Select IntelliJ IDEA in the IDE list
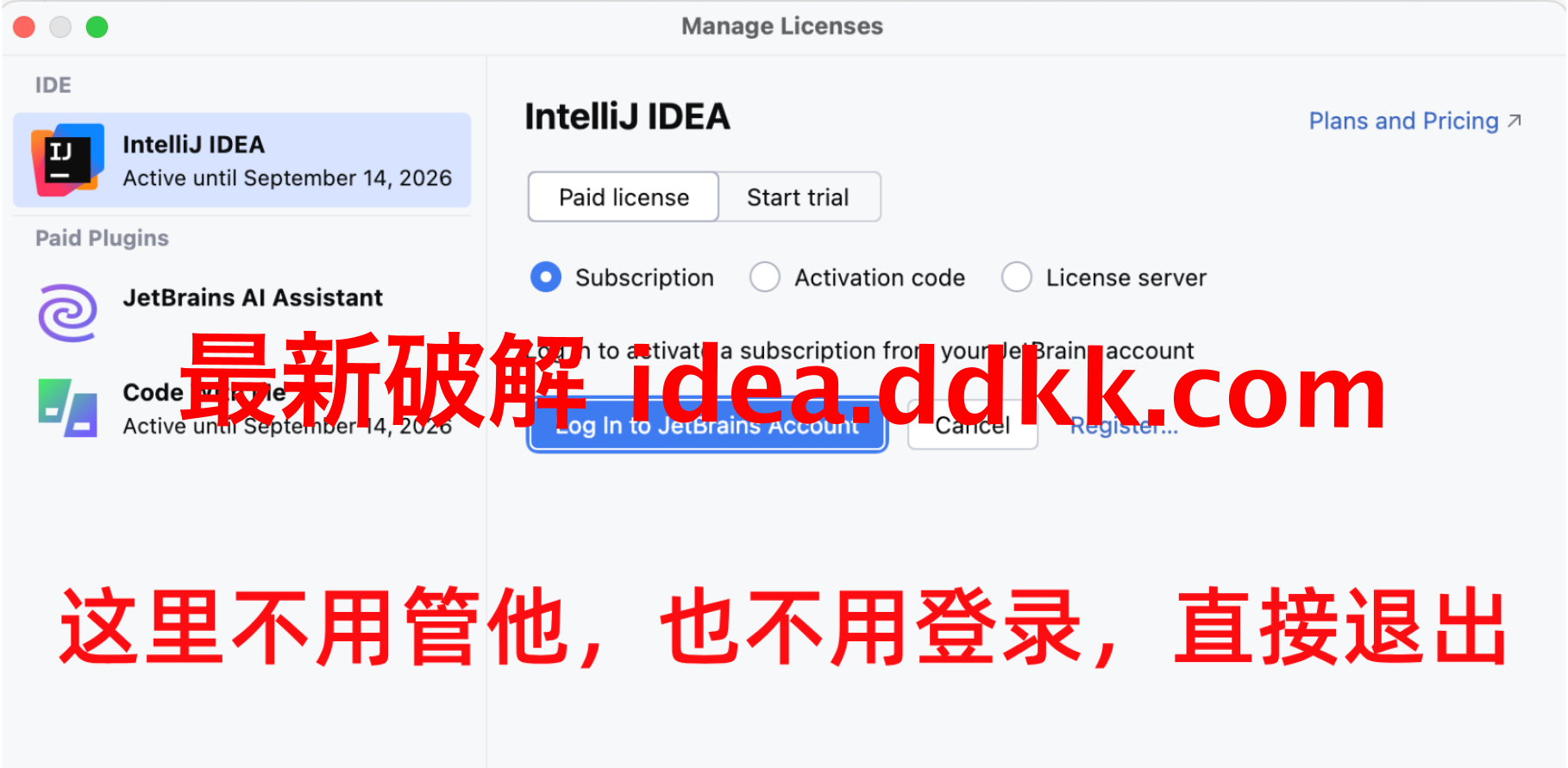Screen dimensions: 1568x768 pos(242,160)
